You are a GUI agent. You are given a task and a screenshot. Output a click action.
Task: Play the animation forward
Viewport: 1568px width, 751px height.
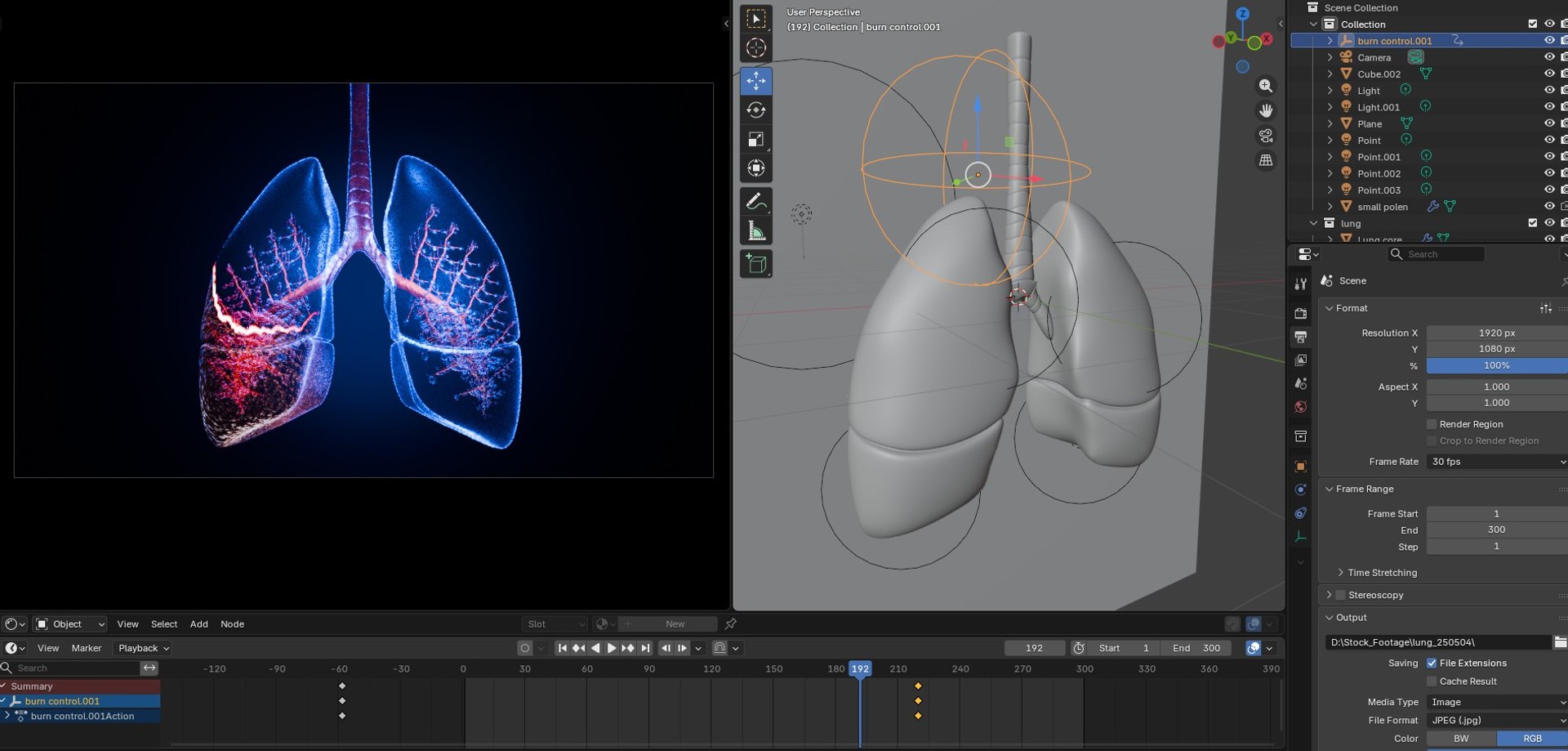click(x=612, y=648)
